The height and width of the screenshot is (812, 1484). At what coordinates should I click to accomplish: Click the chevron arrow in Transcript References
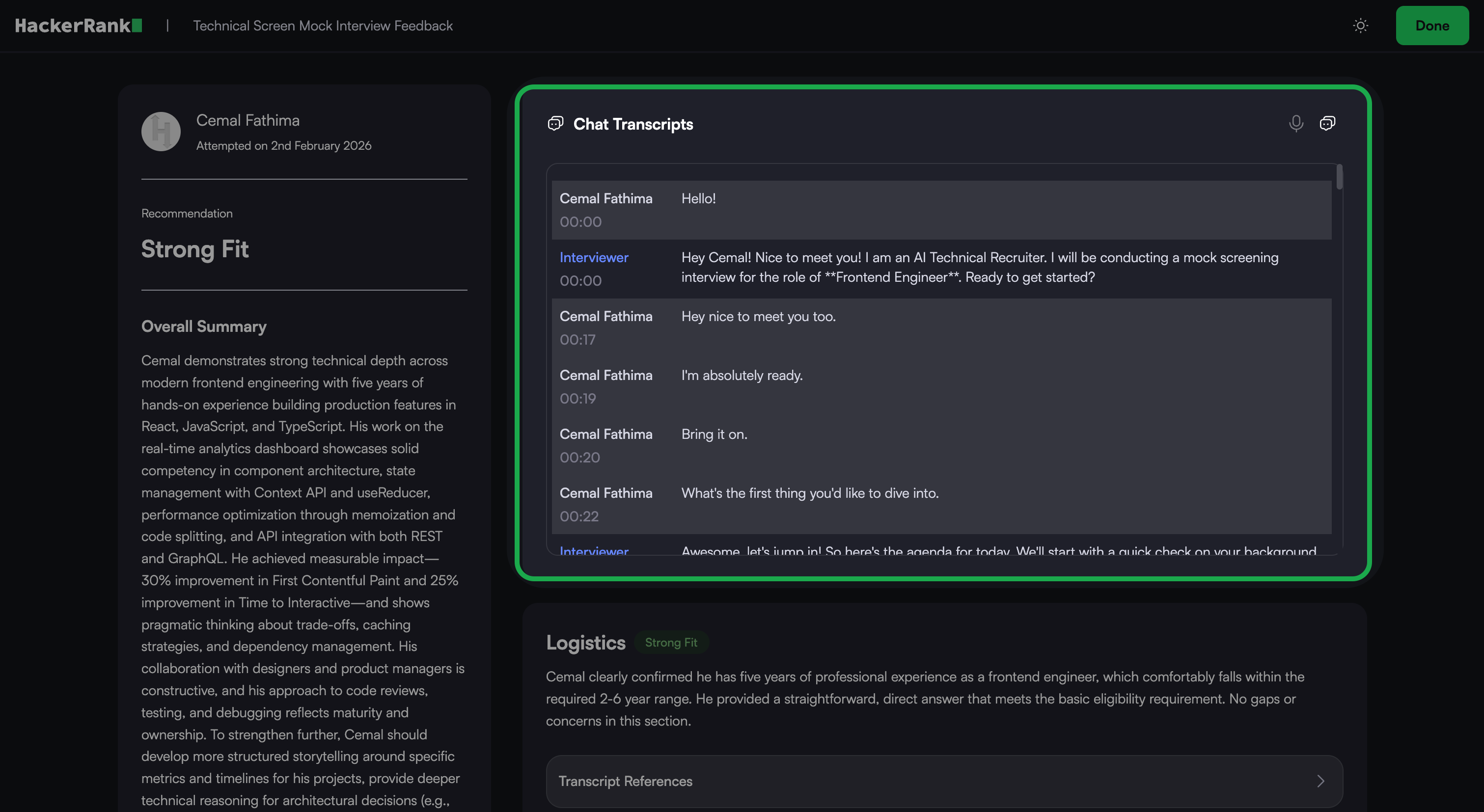coord(1320,781)
